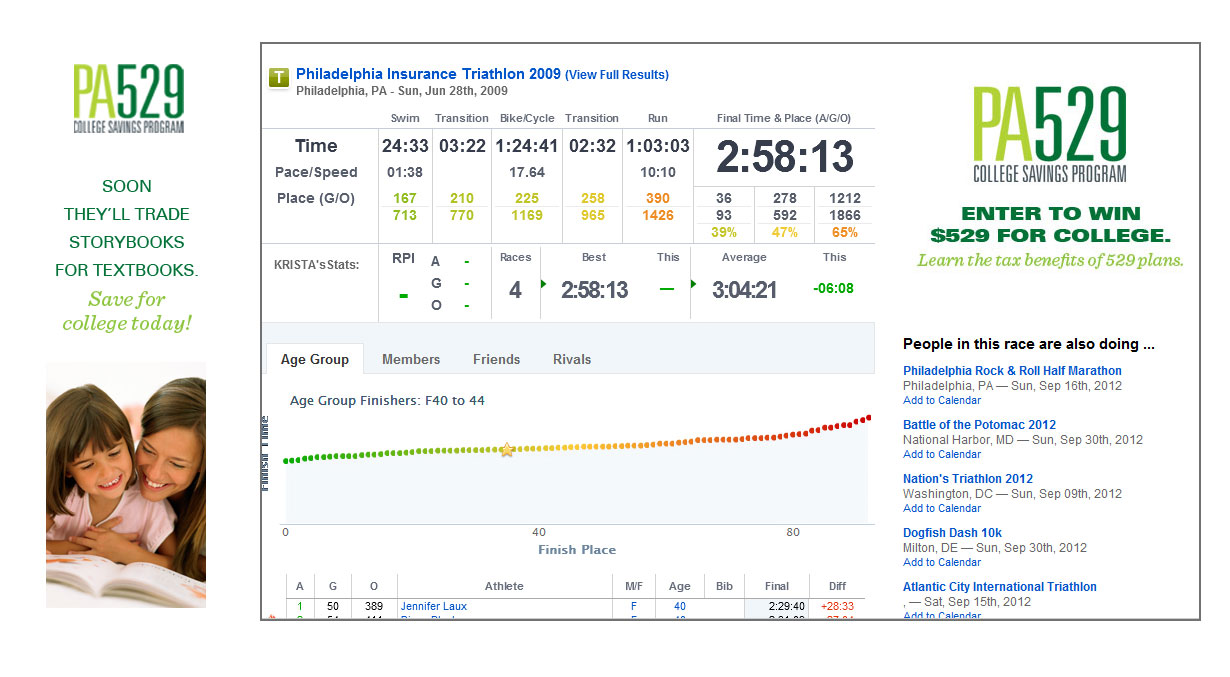Image resolution: width=1230 pixels, height=677 pixels.
Task: Click the green -06:08 difference value
Action: point(834,289)
